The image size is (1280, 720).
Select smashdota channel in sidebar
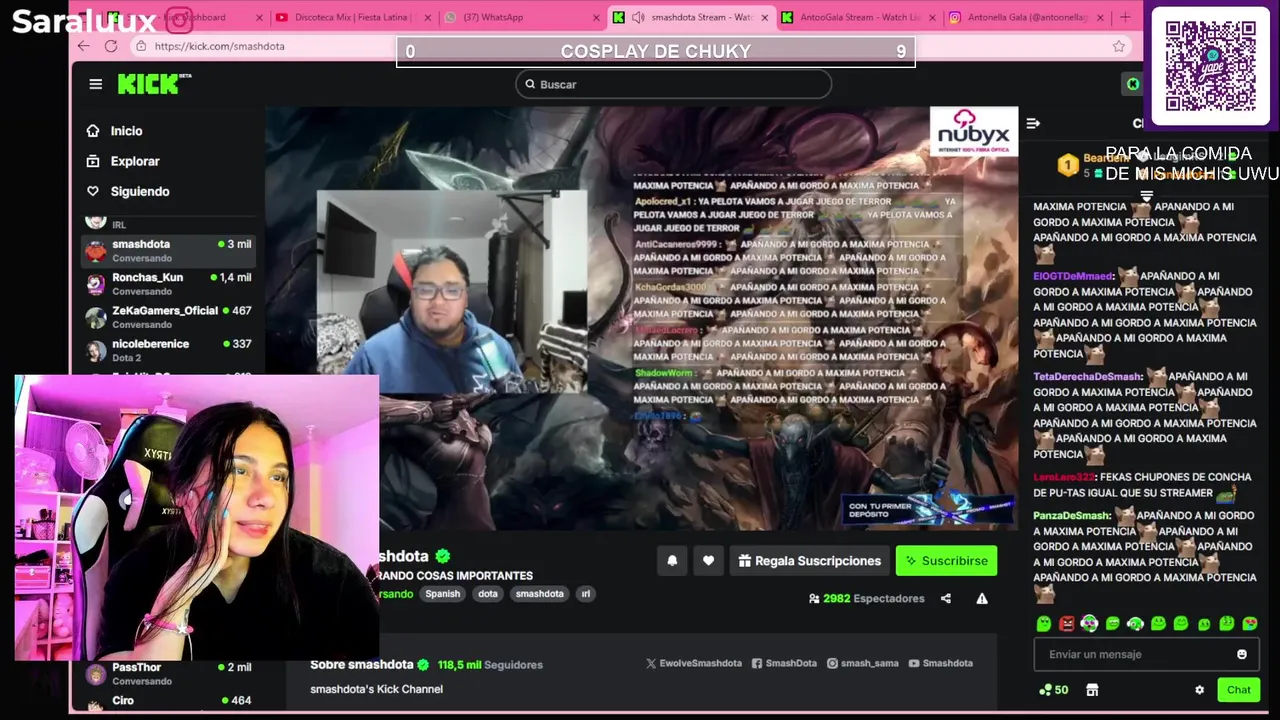(x=168, y=250)
